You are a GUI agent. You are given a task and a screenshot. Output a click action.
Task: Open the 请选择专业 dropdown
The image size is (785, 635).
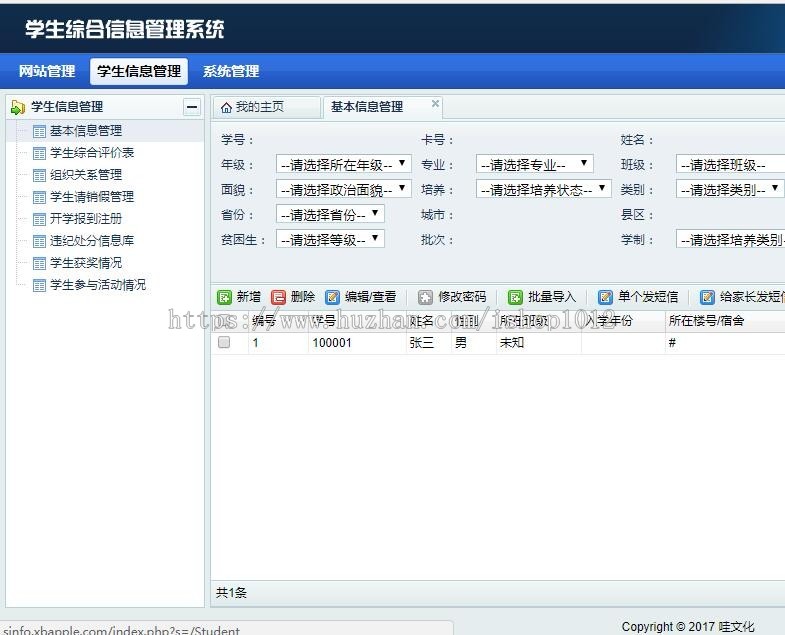[x=535, y=164]
